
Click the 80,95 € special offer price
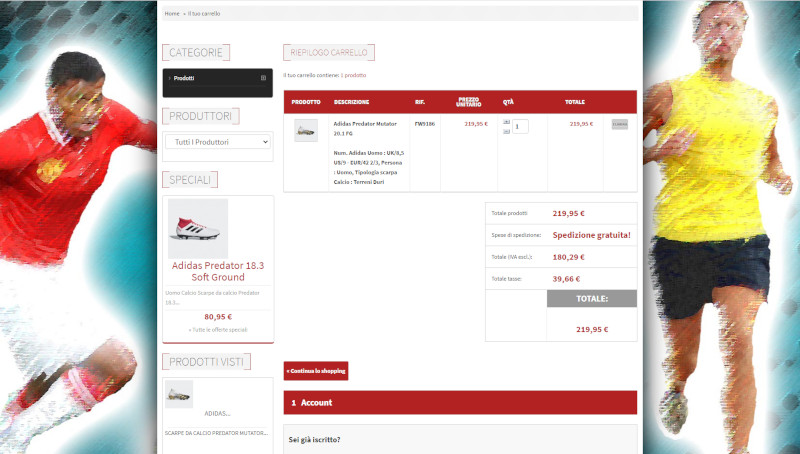218,317
